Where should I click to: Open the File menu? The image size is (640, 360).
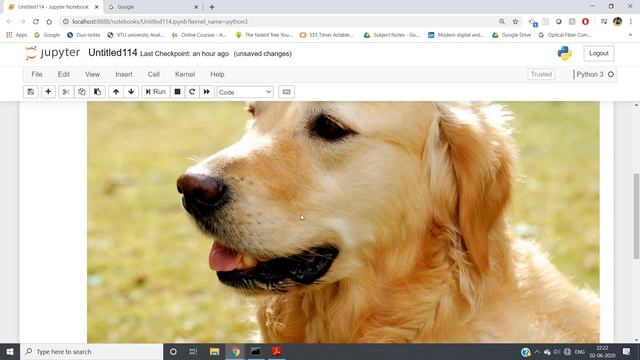pyautogui.click(x=37, y=74)
